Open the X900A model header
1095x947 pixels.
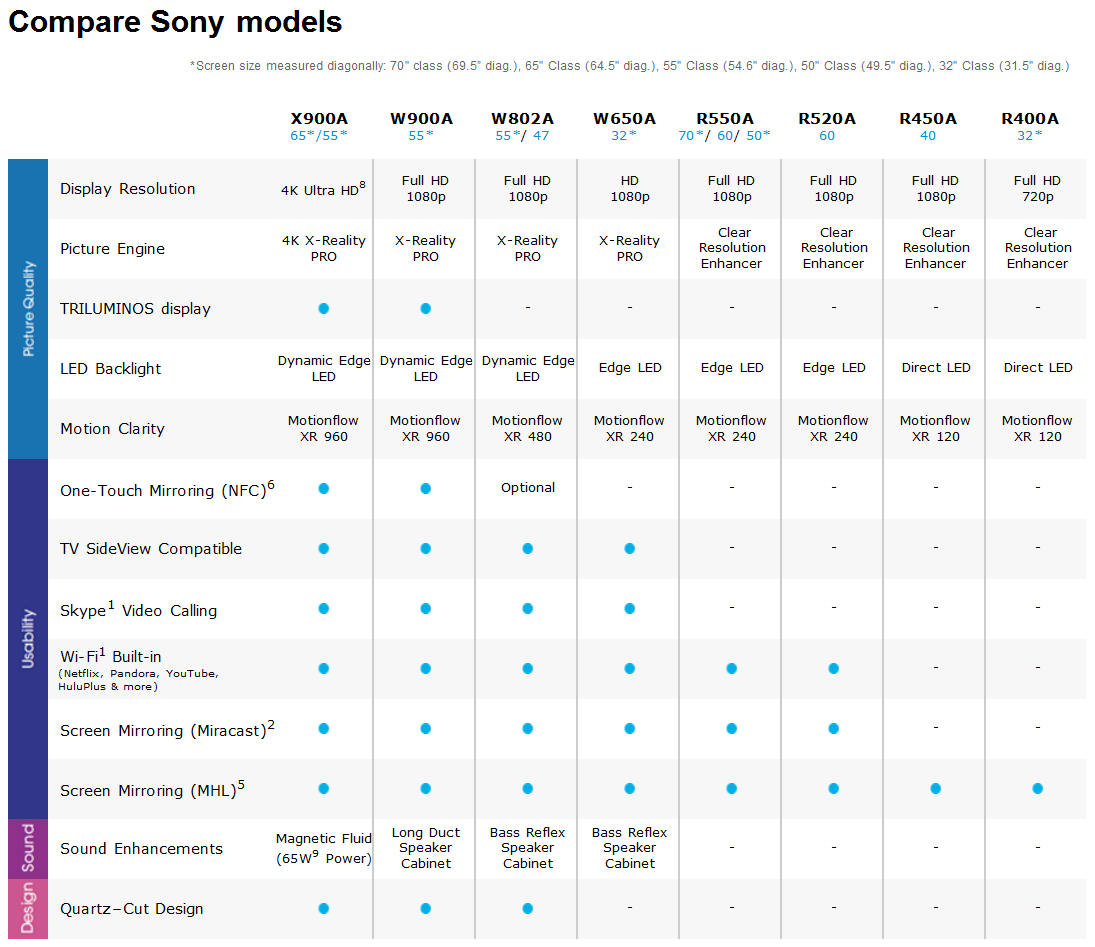tap(319, 119)
